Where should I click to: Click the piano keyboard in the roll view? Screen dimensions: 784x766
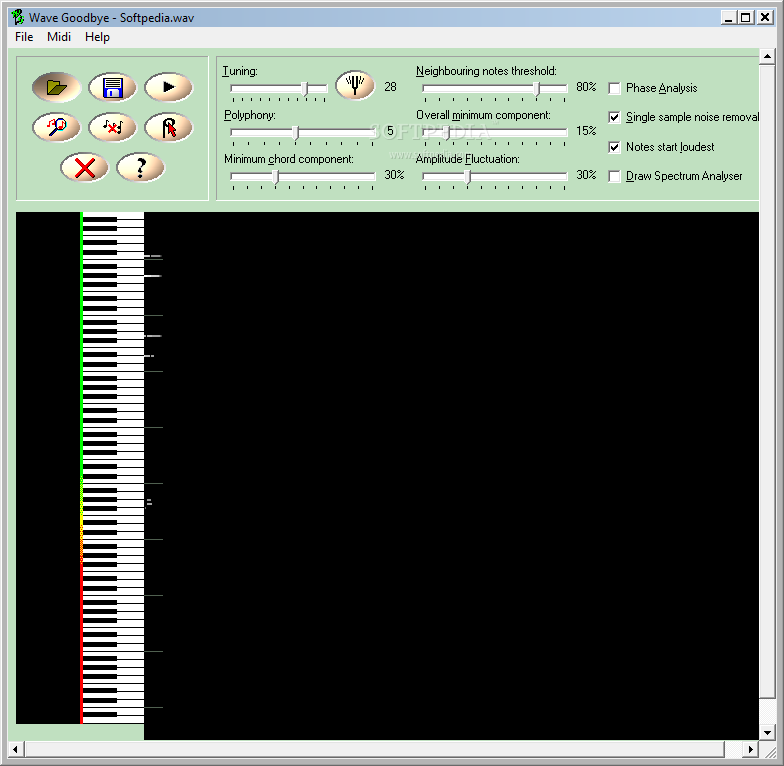pyautogui.click(x=113, y=468)
